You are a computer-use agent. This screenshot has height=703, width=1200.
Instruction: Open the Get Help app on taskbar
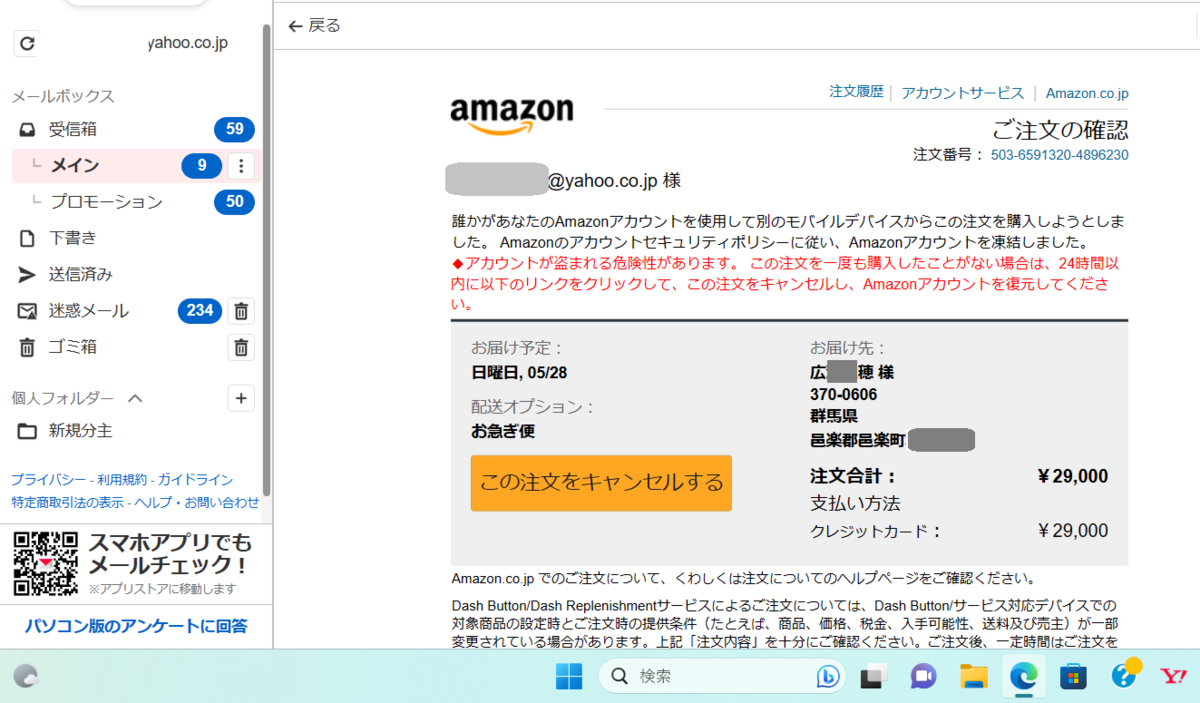pos(1125,675)
